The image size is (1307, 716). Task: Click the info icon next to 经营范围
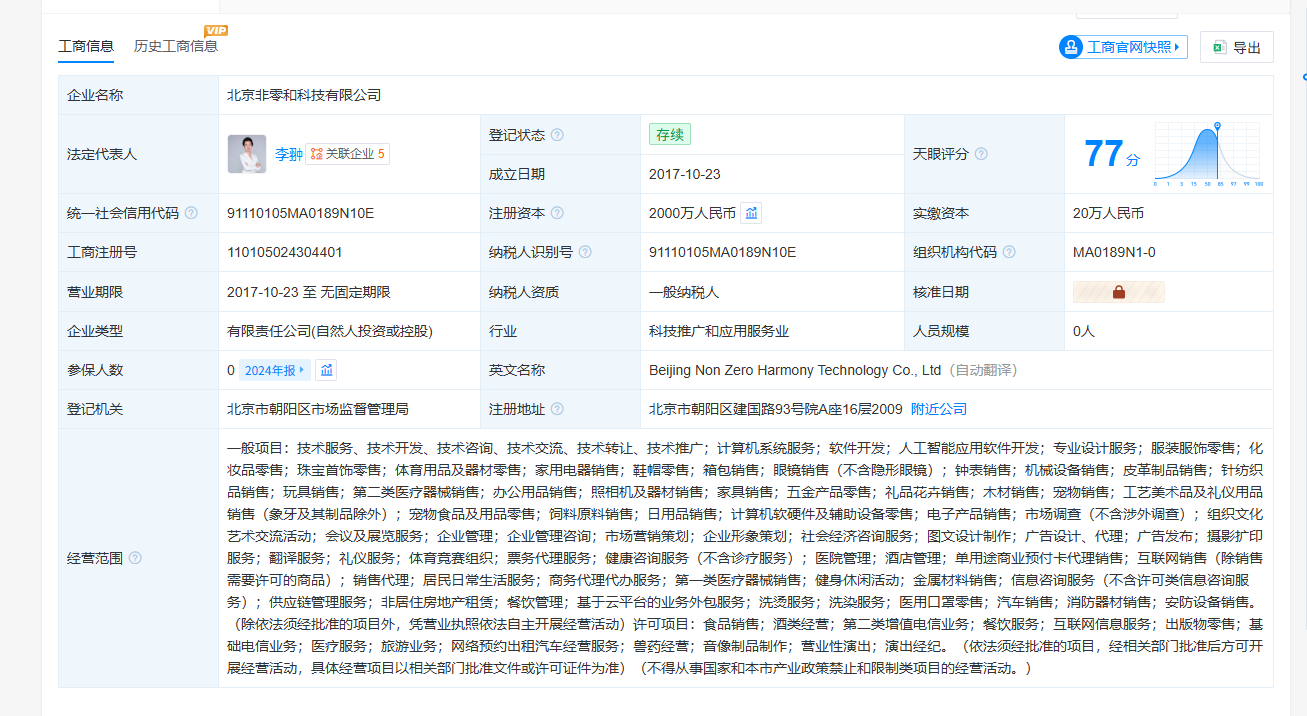(x=135, y=558)
